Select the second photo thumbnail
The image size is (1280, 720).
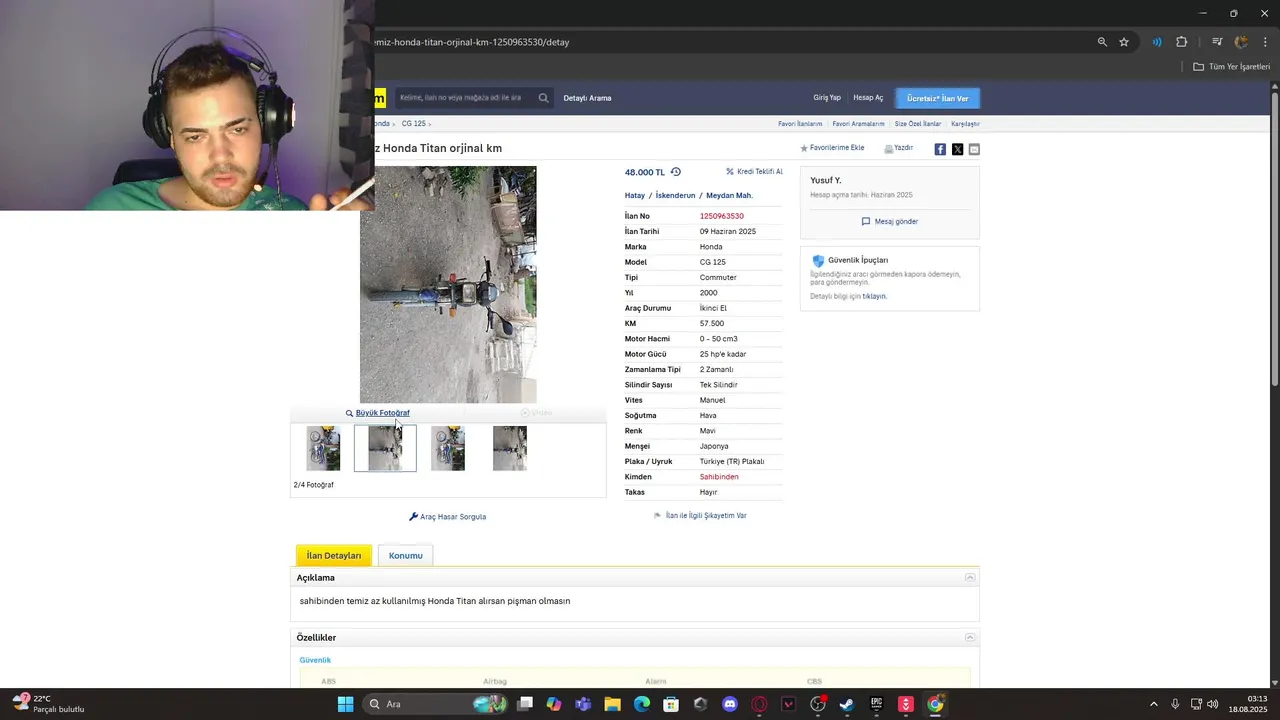pyautogui.click(x=385, y=448)
